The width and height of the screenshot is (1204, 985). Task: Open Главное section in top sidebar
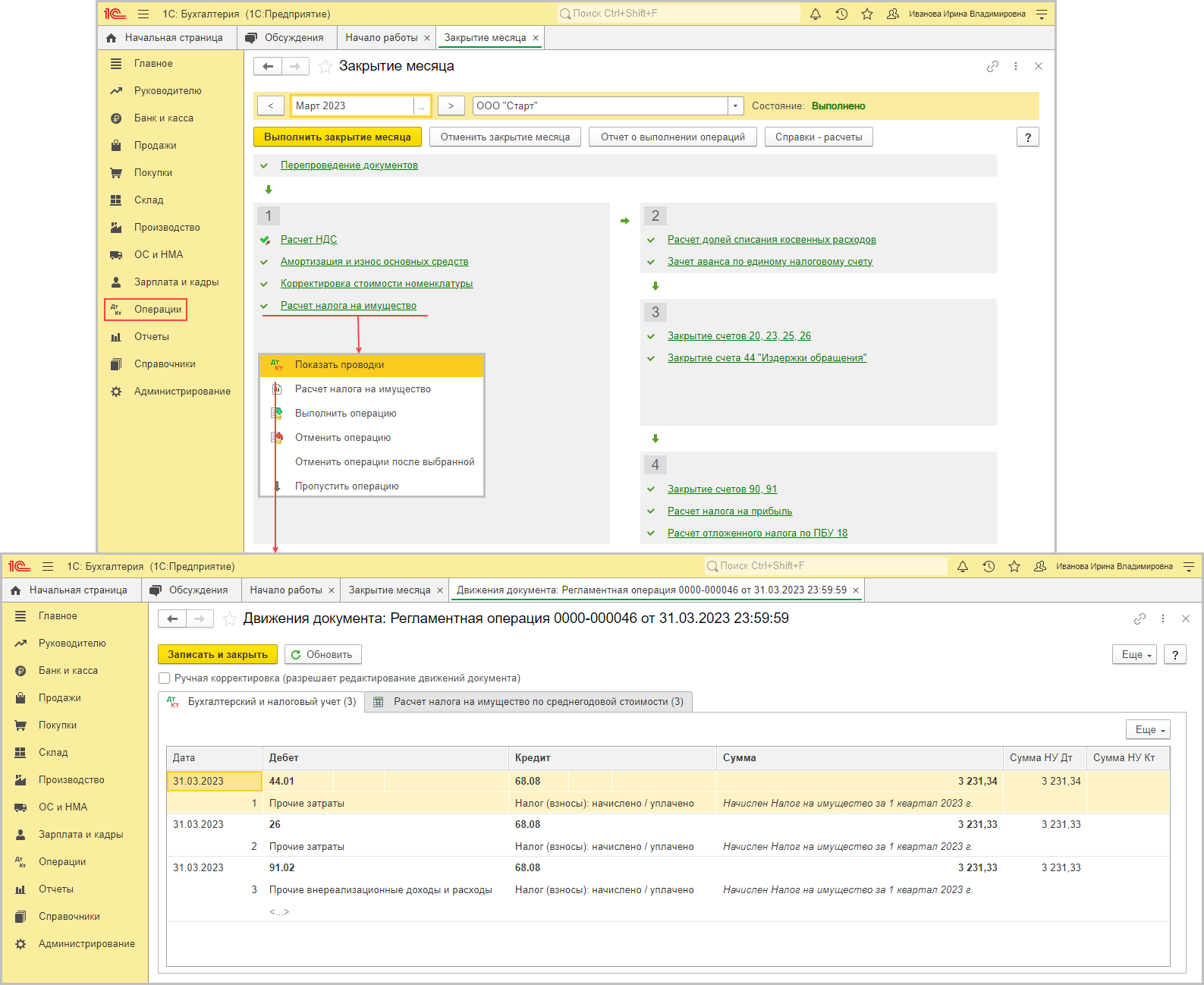(x=153, y=64)
